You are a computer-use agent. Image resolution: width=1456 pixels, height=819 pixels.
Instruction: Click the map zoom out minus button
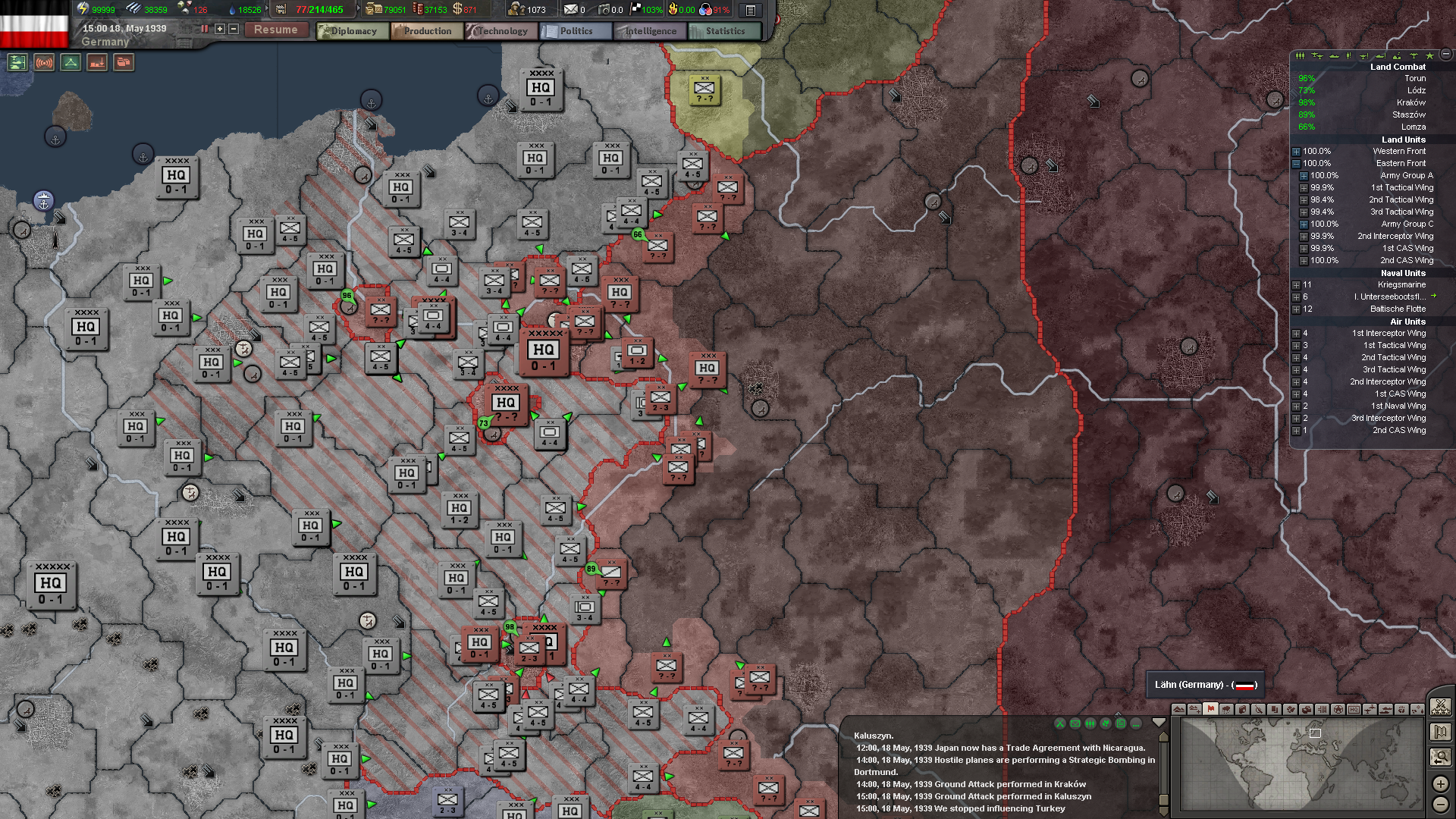click(x=1440, y=804)
